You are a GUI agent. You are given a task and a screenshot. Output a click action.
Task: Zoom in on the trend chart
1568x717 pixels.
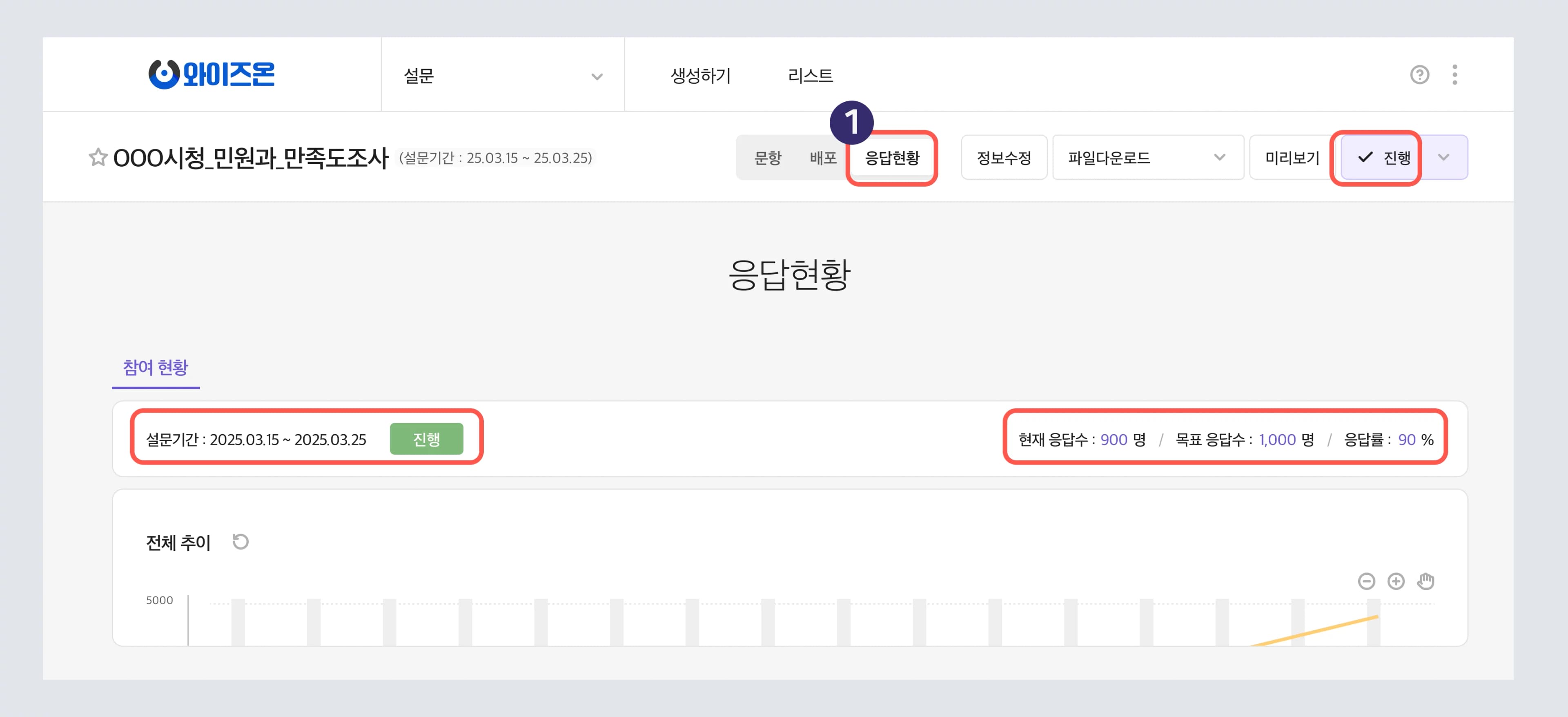coord(1396,581)
